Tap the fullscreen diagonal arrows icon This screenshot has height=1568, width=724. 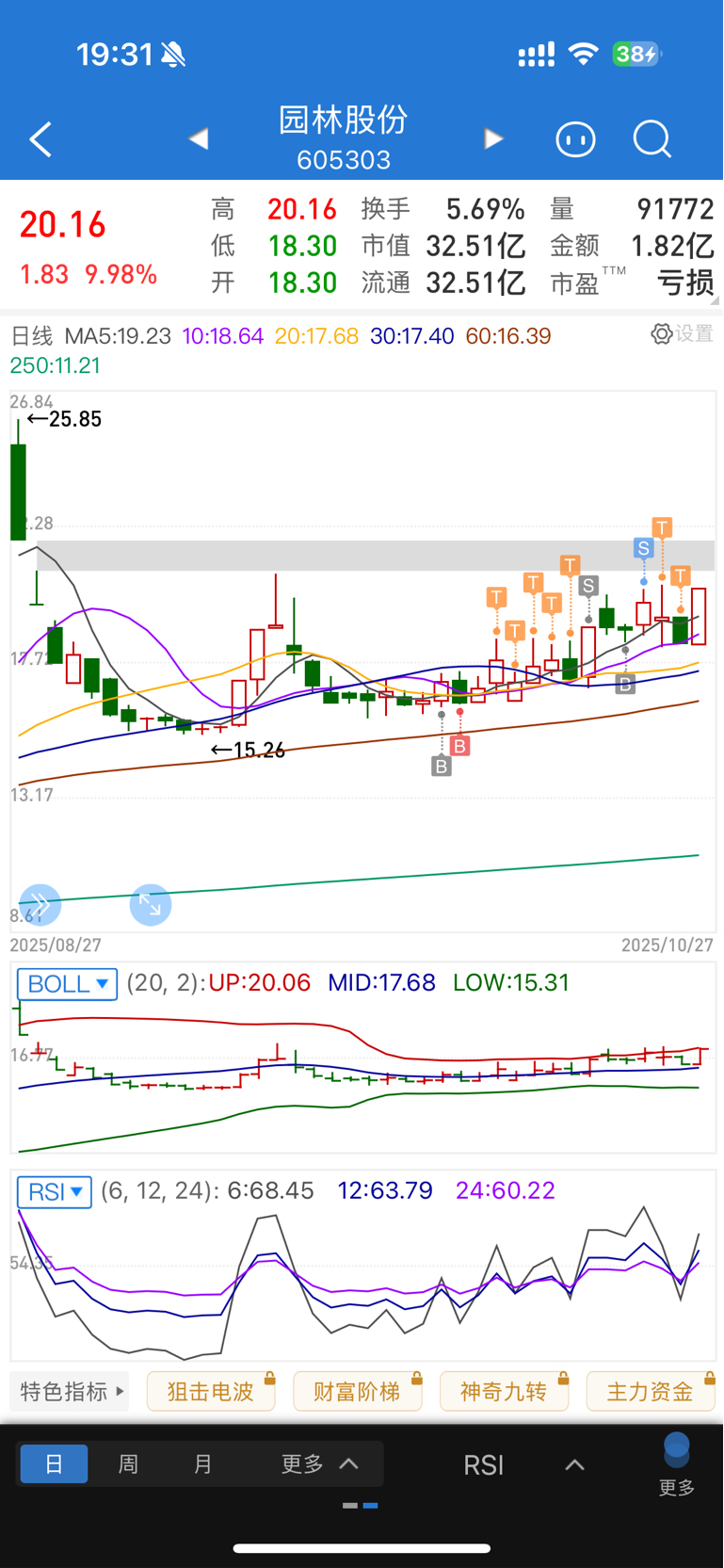(151, 905)
